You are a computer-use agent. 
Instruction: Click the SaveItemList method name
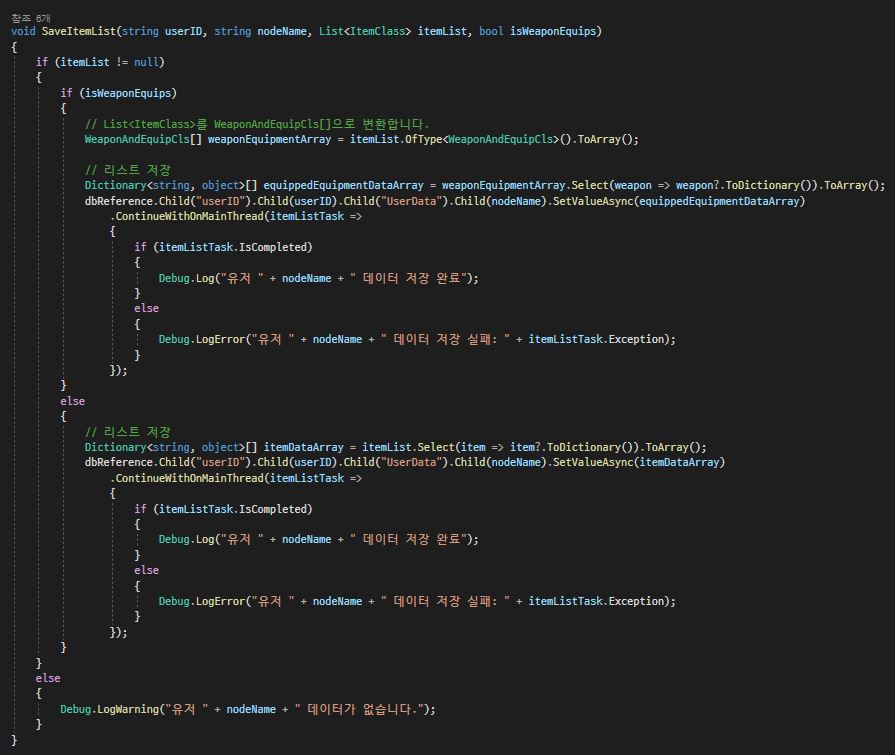pyautogui.click(x=79, y=31)
